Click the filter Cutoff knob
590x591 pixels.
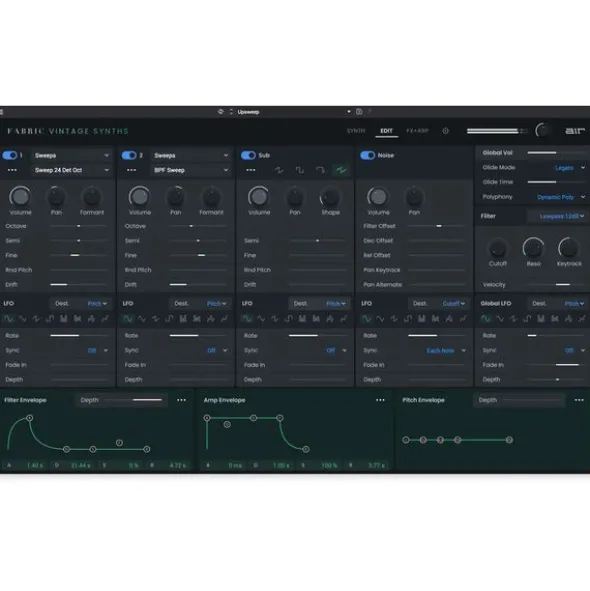[x=498, y=248]
